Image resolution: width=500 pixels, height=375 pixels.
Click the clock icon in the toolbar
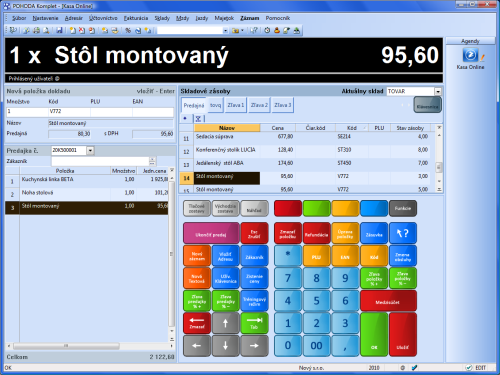tap(267, 30)
